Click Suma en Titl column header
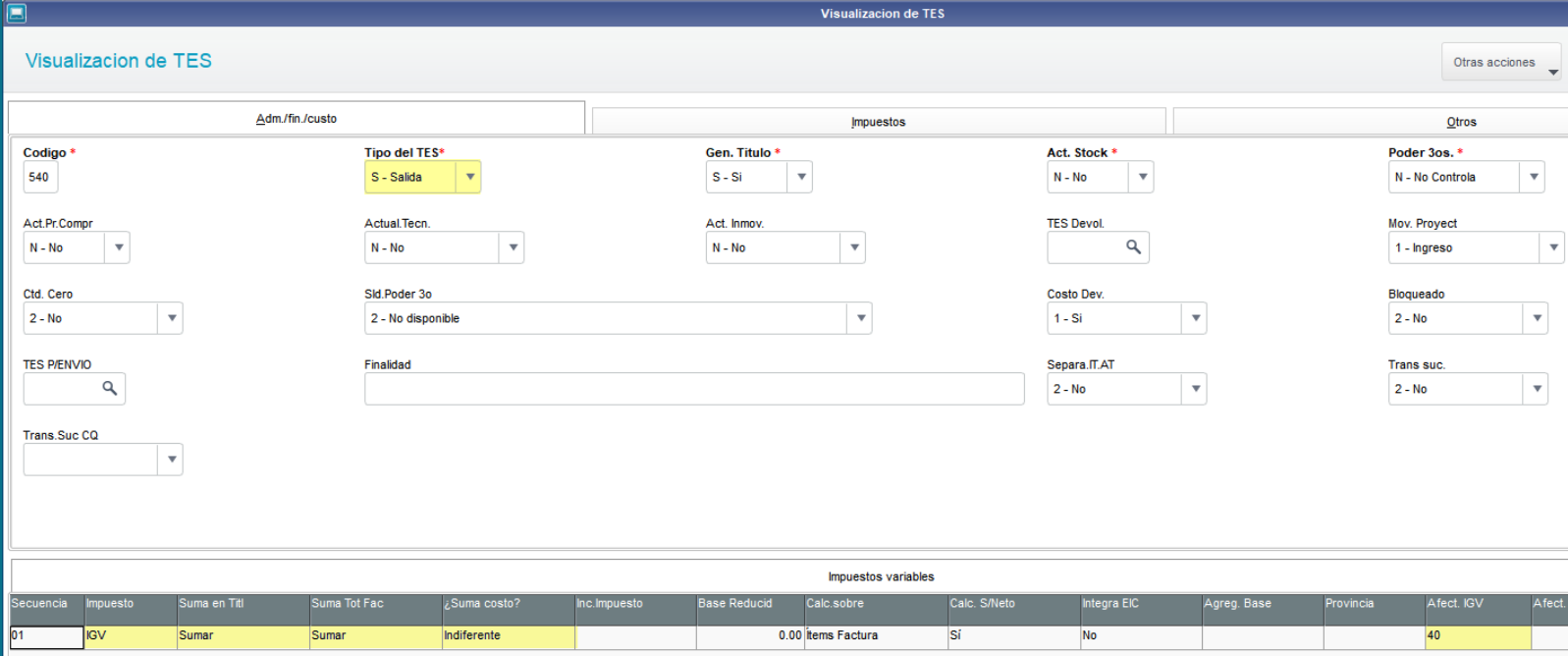The image size is (1568, 656). coord(243,609)
